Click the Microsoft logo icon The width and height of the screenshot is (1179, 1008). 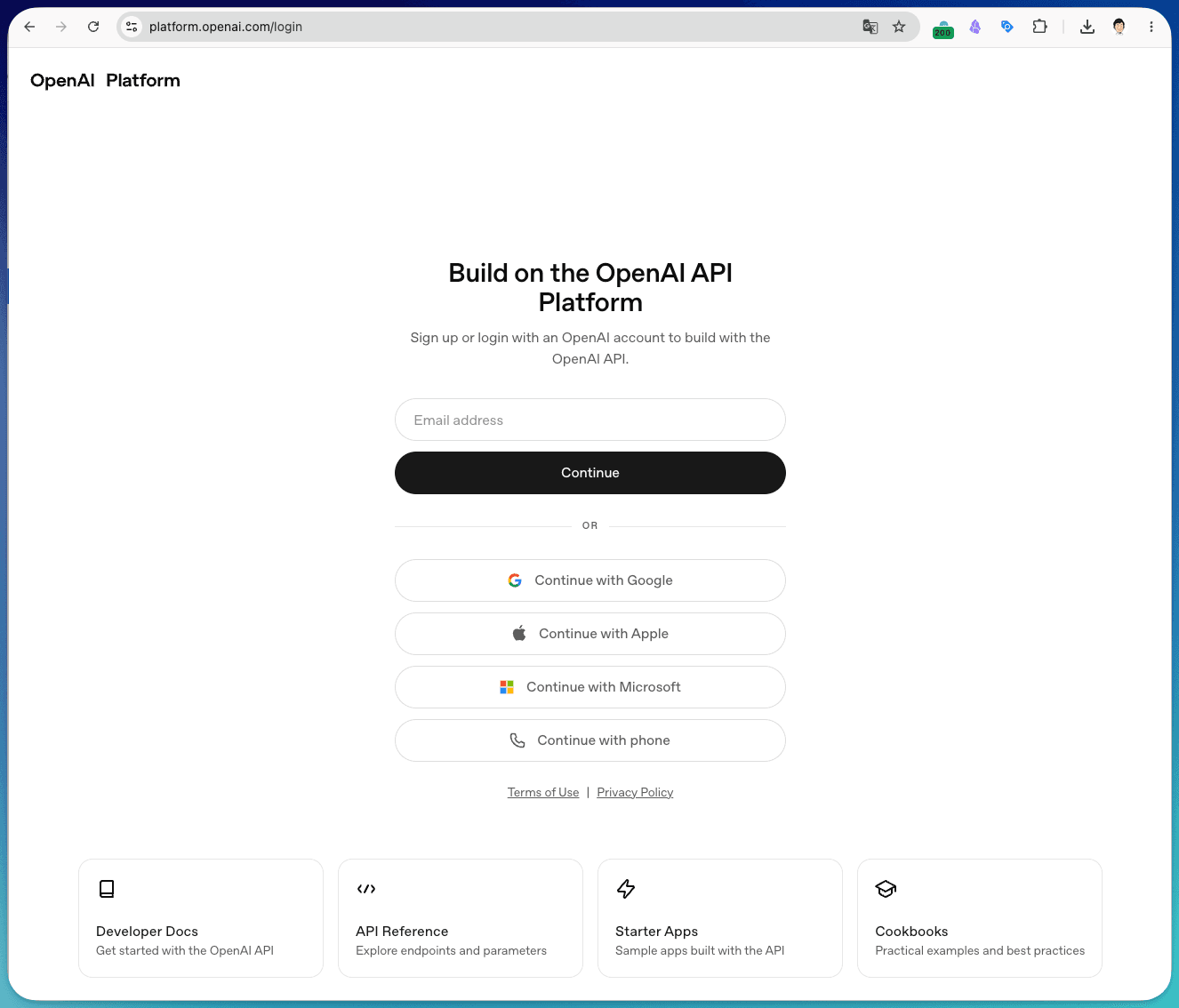(x=507, y=687)
